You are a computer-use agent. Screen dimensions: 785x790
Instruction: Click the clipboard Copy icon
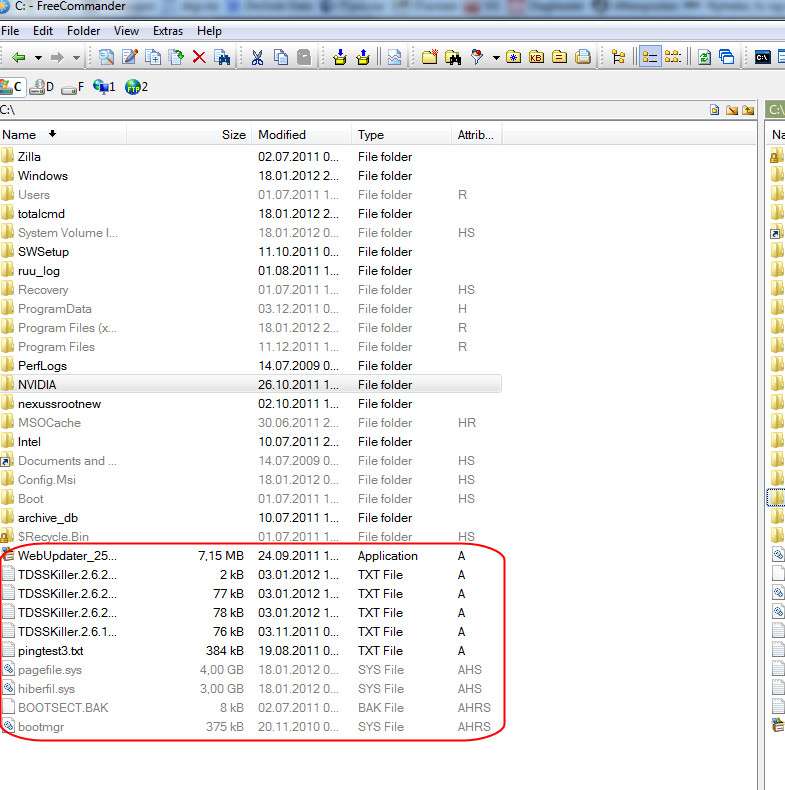pos(281,57)
